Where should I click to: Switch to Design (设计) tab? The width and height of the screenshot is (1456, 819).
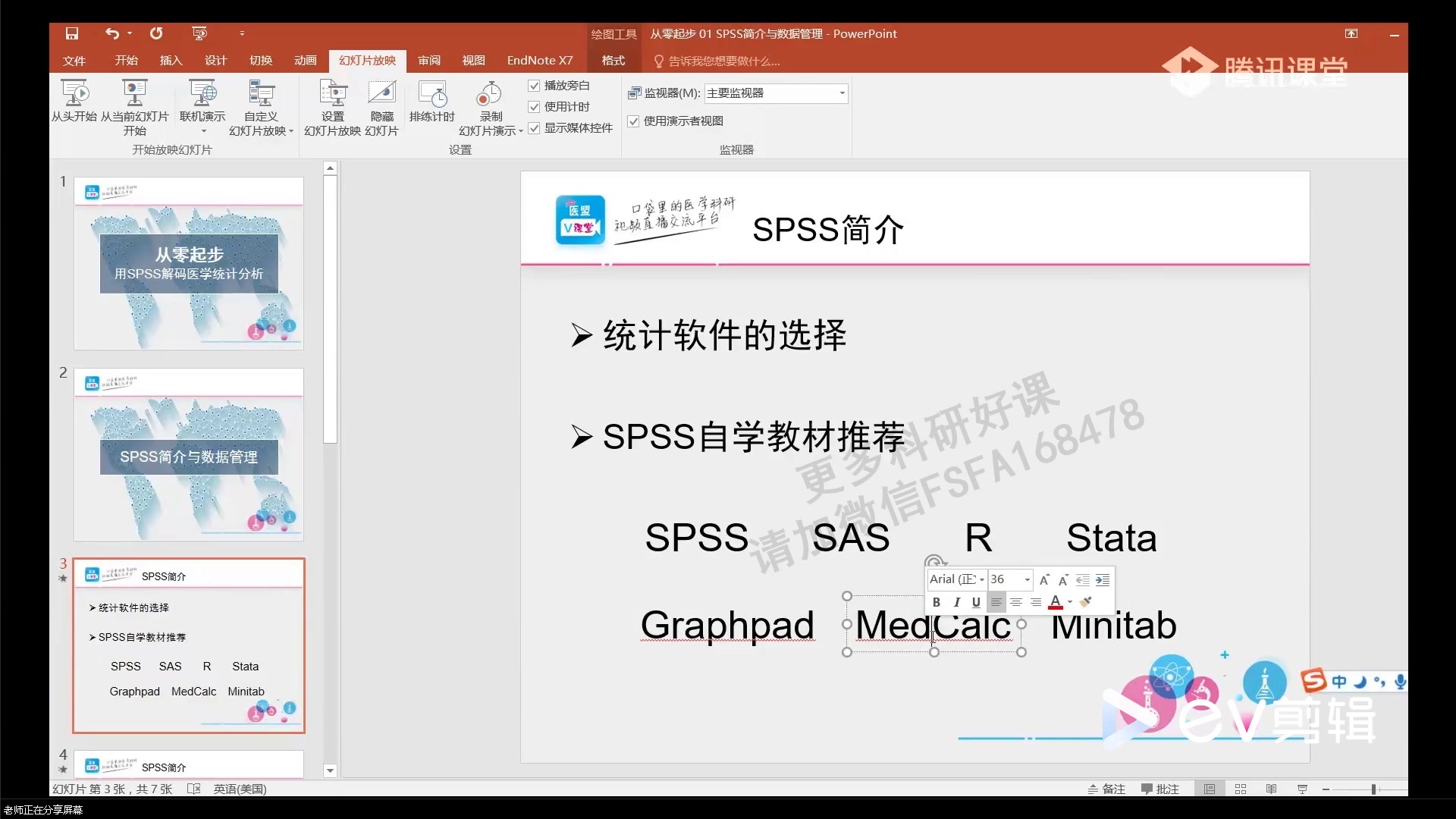(x=215, y=61)
